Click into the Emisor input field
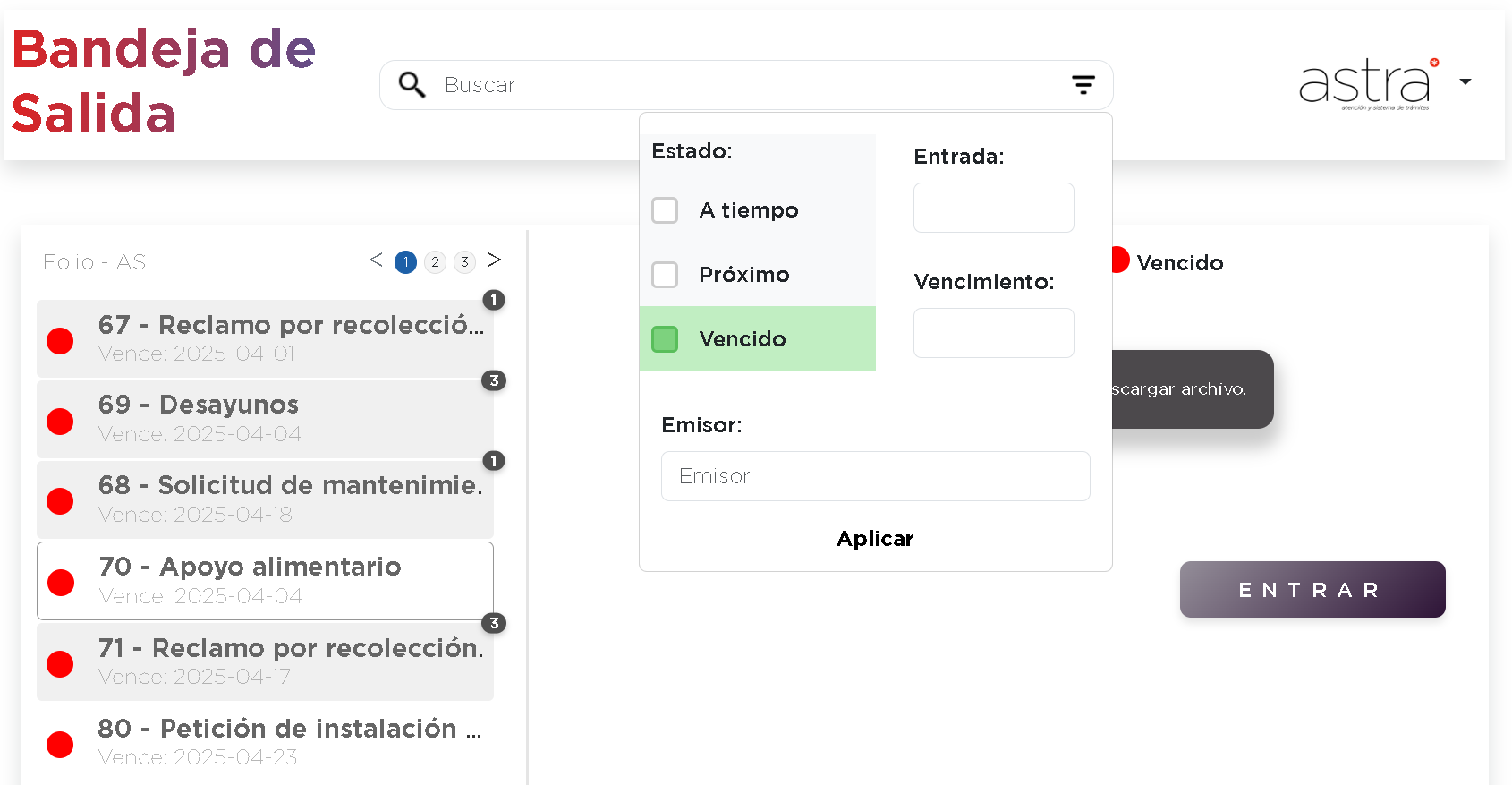Viewport: 1512px width, 785px height. click(875, 476)
